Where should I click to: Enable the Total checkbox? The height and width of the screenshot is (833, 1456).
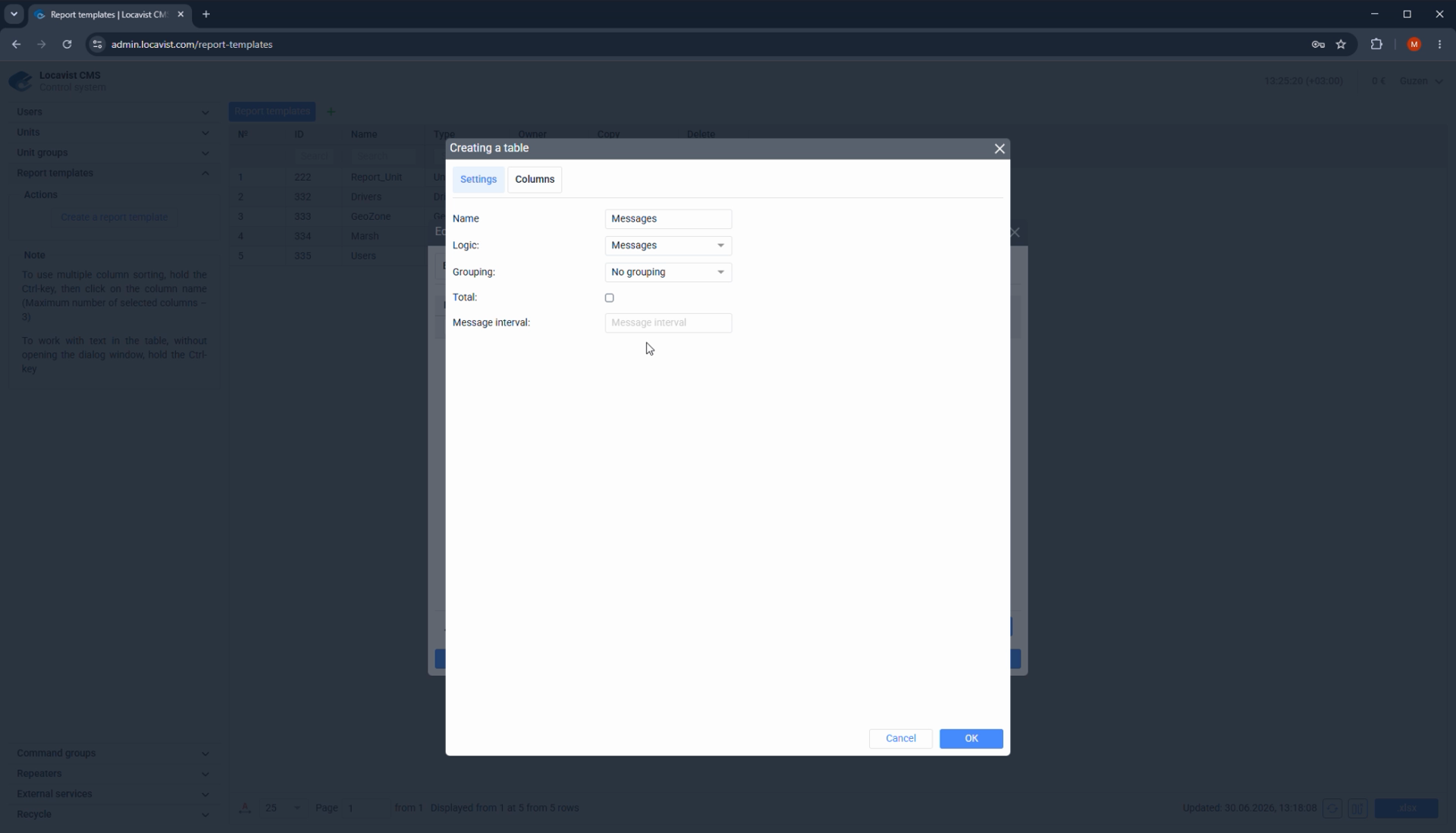pos(609,297)
